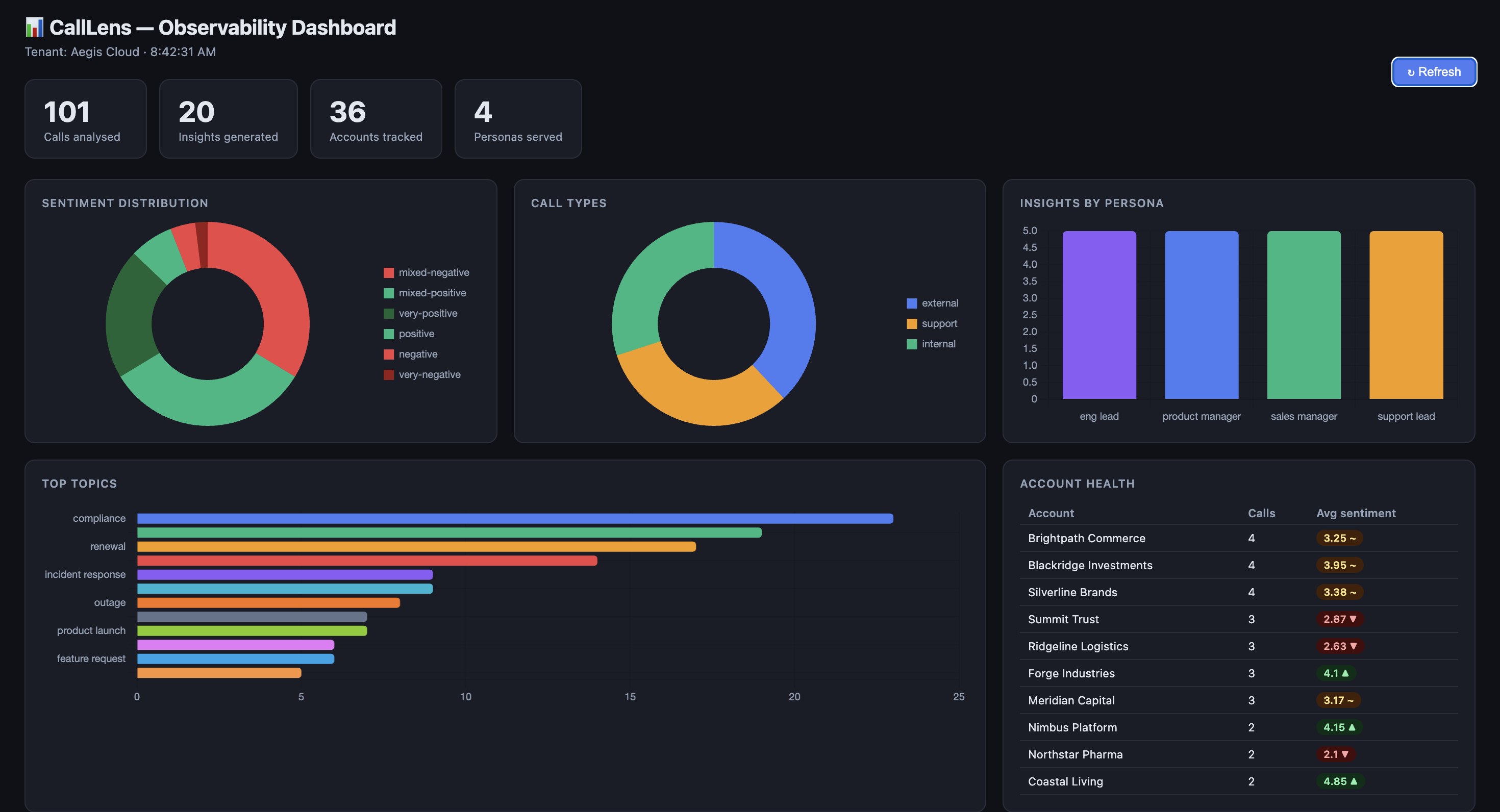
Task: Click the 2.1 downward sentiment badge
Action: click(1336, 754)
